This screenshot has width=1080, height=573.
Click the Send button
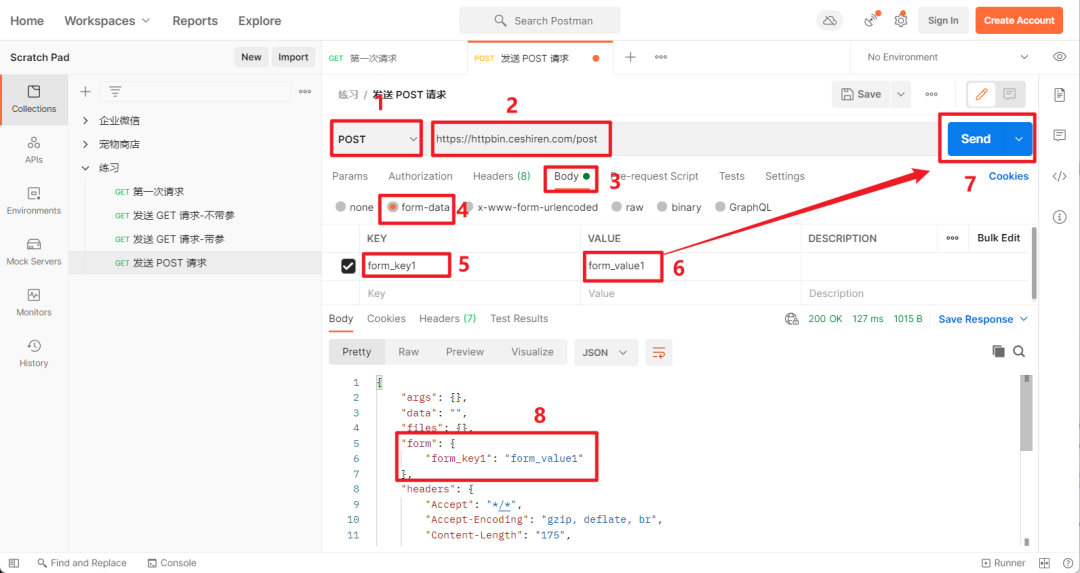(977, 139)
